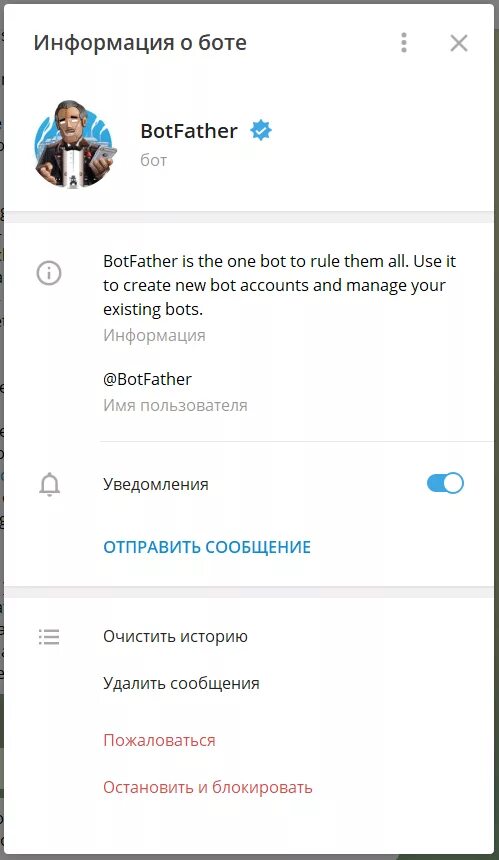
Task: Click the BotFather name heading
Action: coord(189,131)
